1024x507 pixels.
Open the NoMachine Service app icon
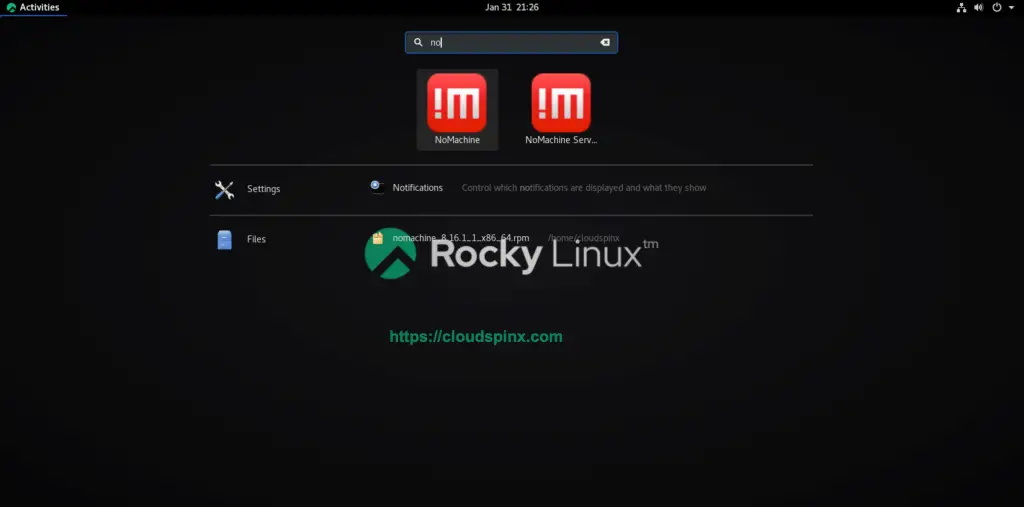(561, 103)
